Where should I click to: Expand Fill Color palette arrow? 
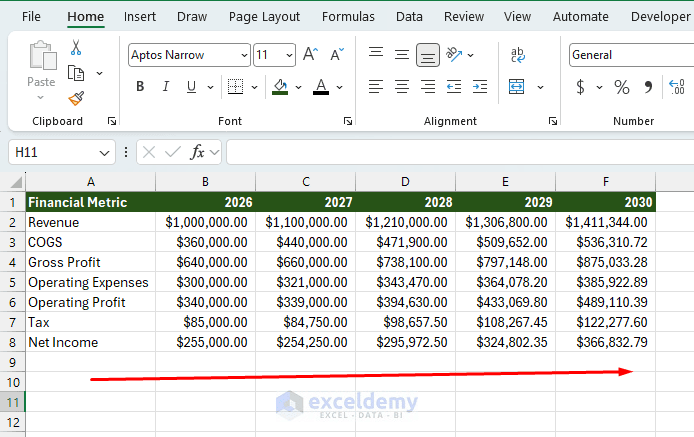(299, 87)
